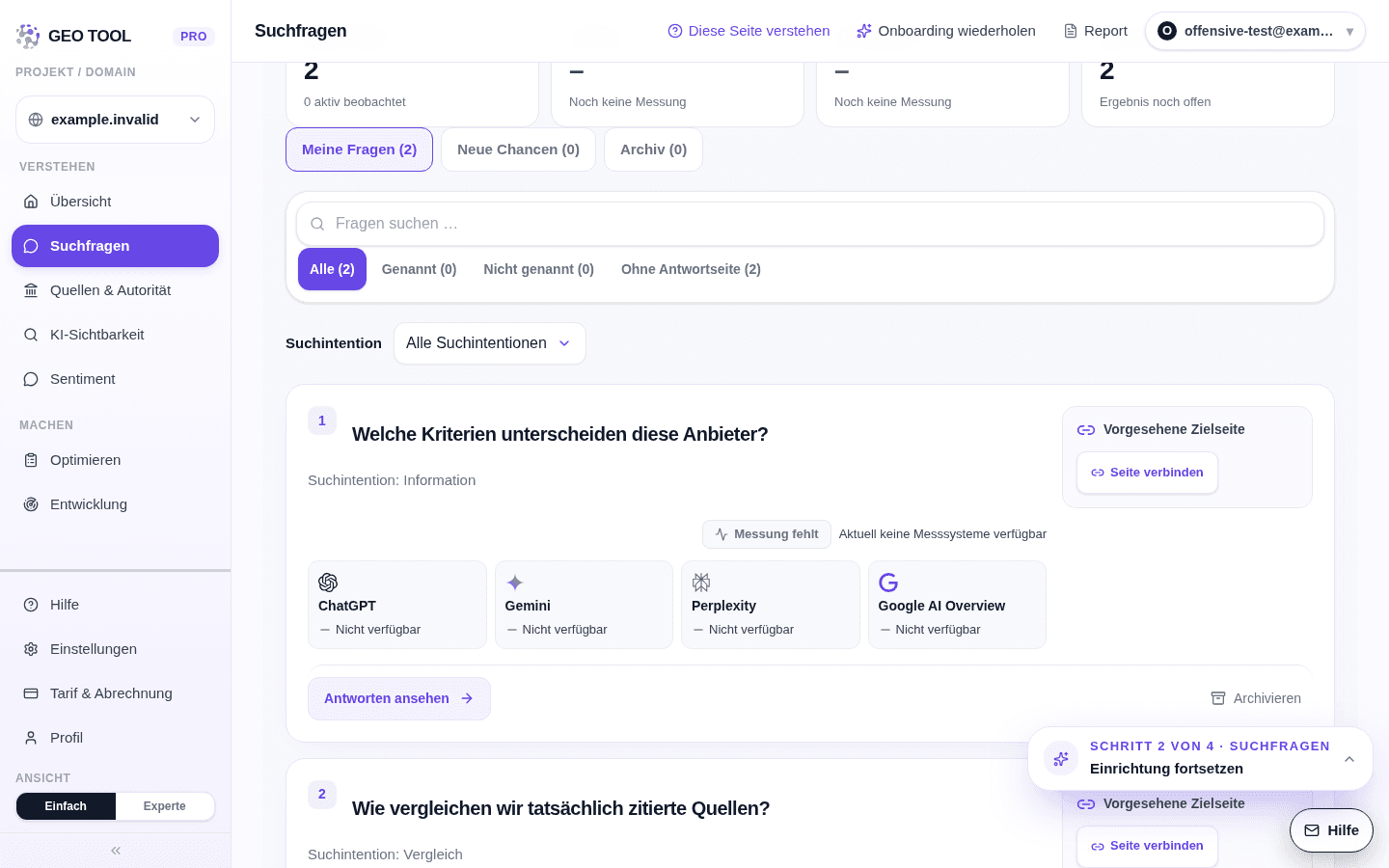Select the Alle (2) filter
Image resolution: width=1389 pixels, height=868 pixels.
pyautogui.click(x=332, y=269)
